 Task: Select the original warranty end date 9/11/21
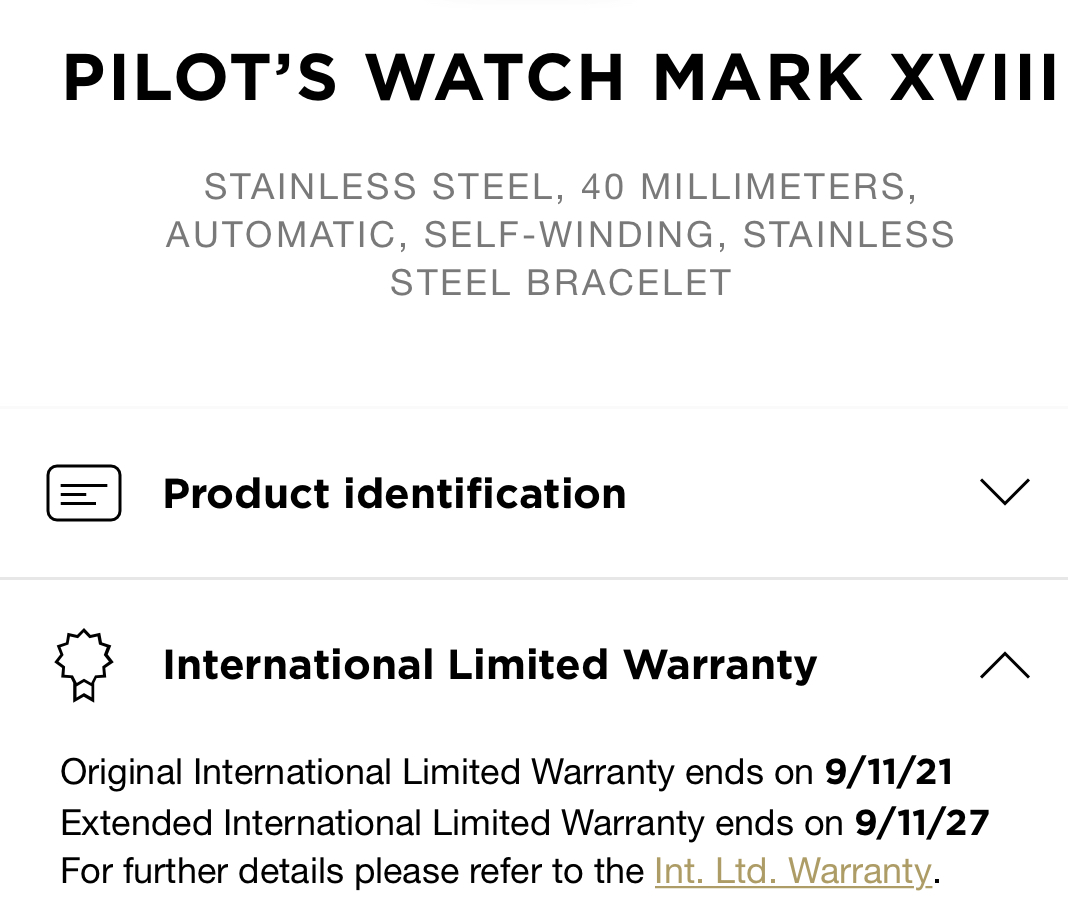pos(888,772)
